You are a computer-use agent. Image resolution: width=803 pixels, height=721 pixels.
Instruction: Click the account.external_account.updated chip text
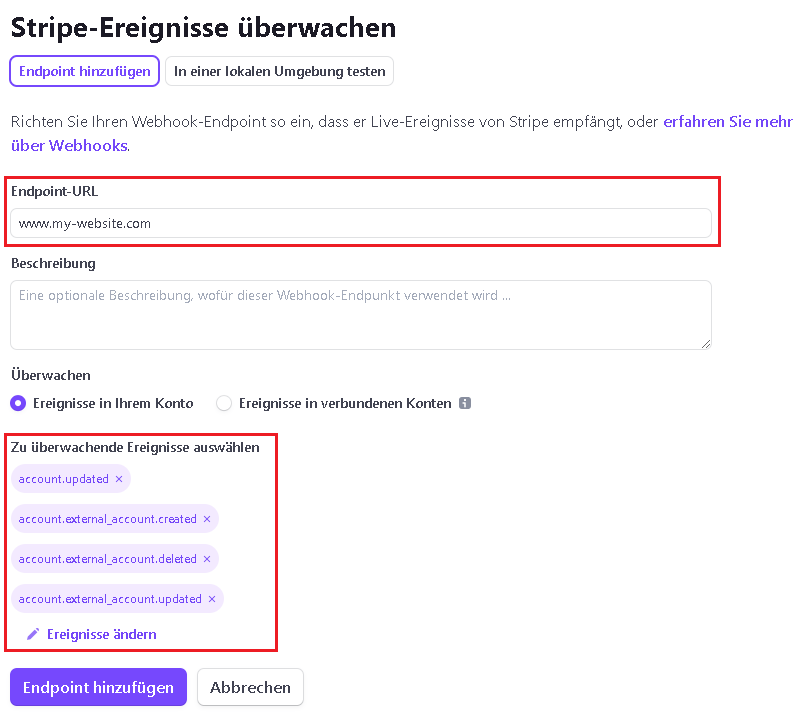(x=110, y=599)
